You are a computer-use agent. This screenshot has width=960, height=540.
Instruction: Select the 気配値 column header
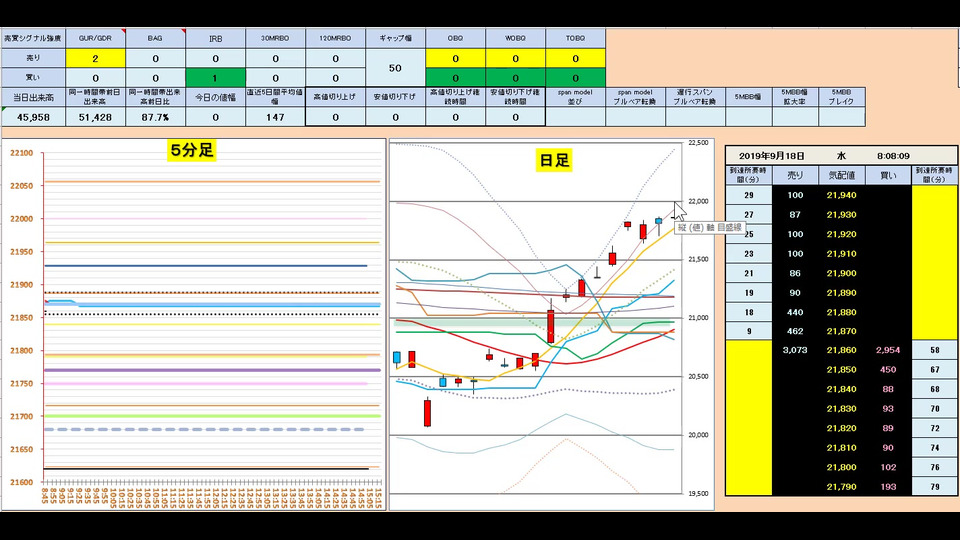[841, 175]
